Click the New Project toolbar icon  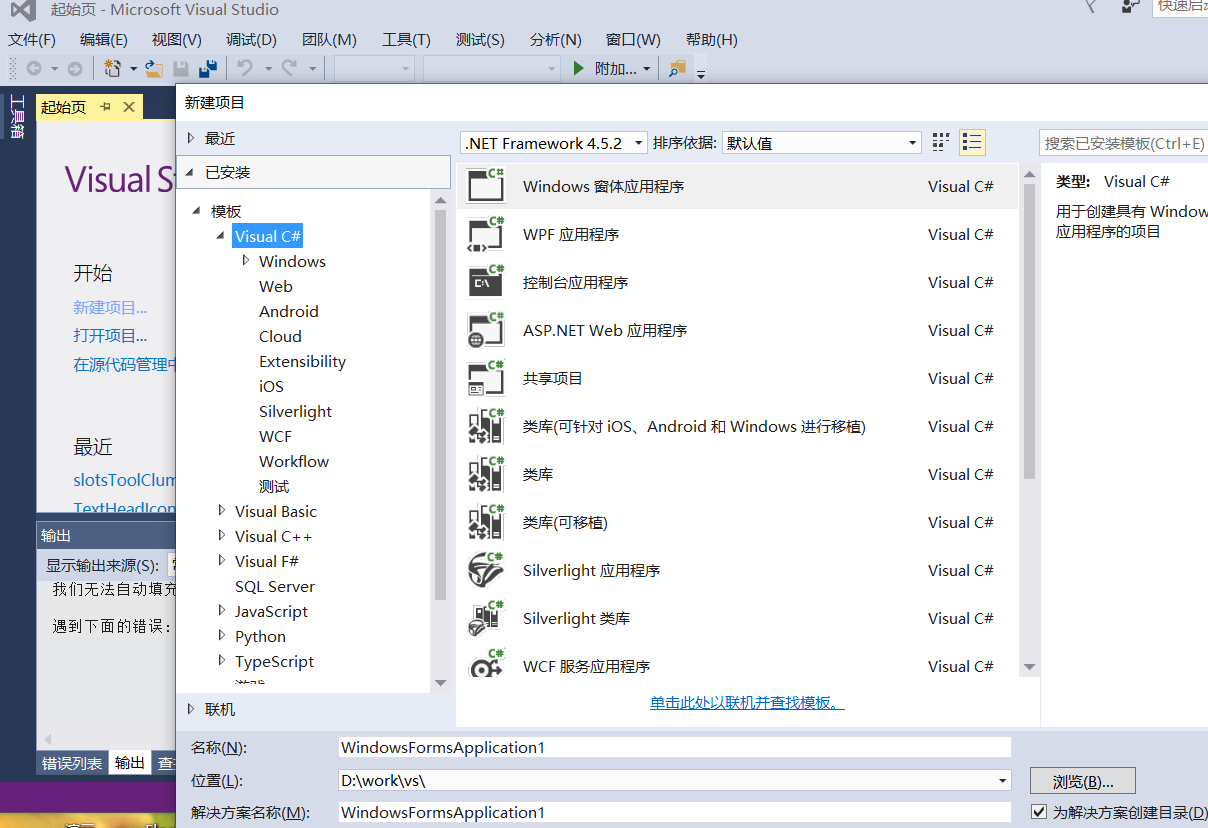click(x=112, y=68)
